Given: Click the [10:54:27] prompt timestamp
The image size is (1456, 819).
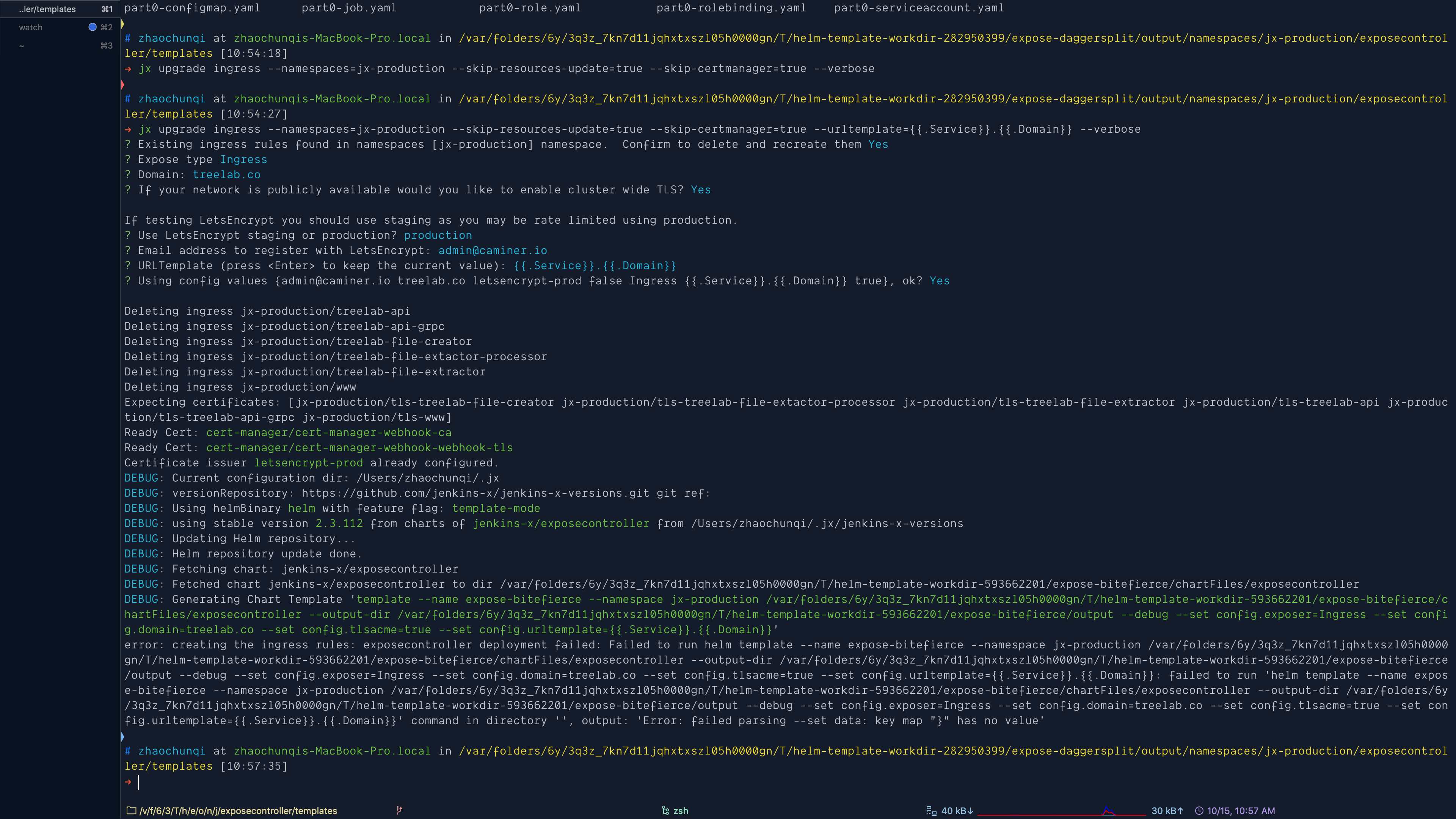Looking at the screenshot, I should [254, 114].
